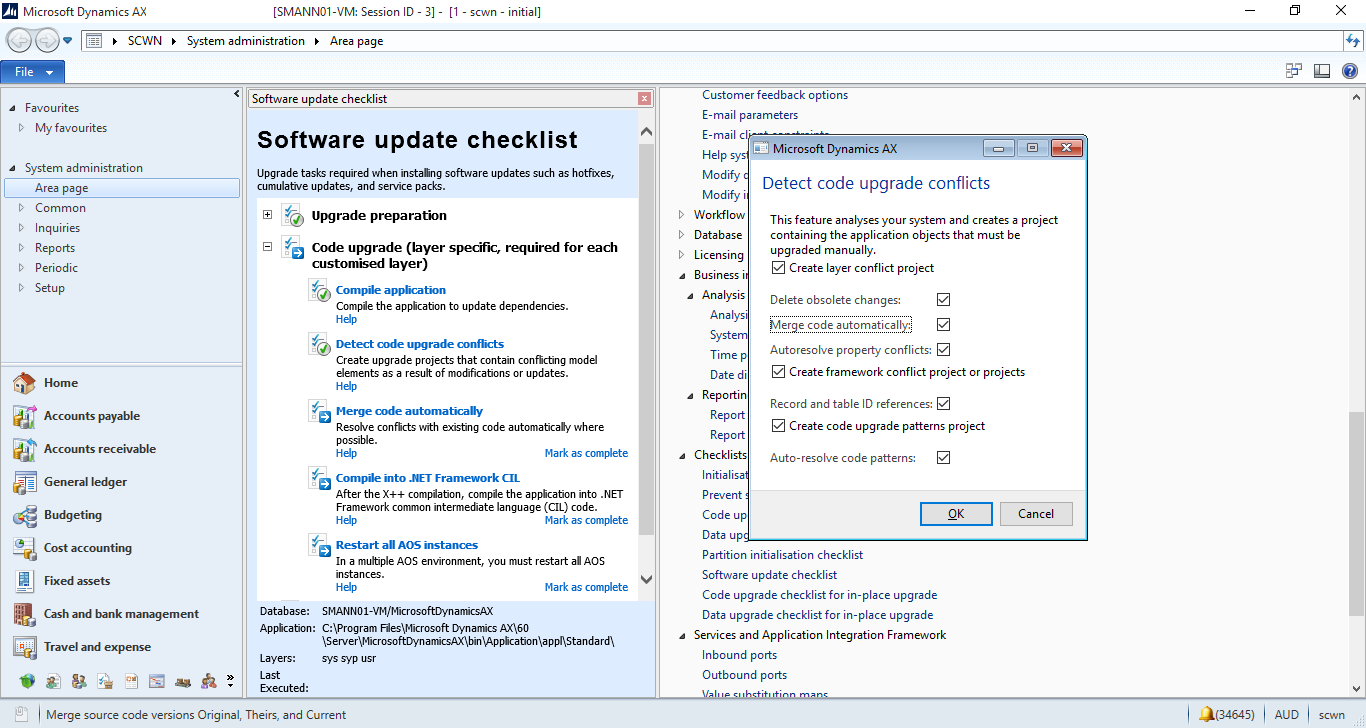
Task: Expand the Periodic tree node
Action: 22,268
